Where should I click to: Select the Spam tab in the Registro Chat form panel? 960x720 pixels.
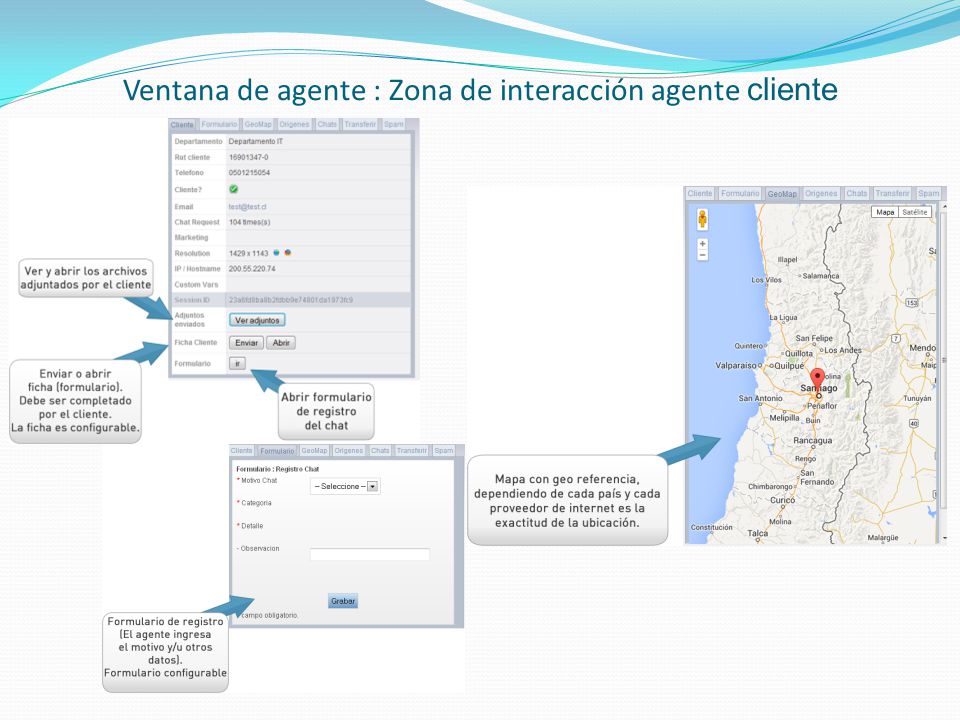point(444,451)
